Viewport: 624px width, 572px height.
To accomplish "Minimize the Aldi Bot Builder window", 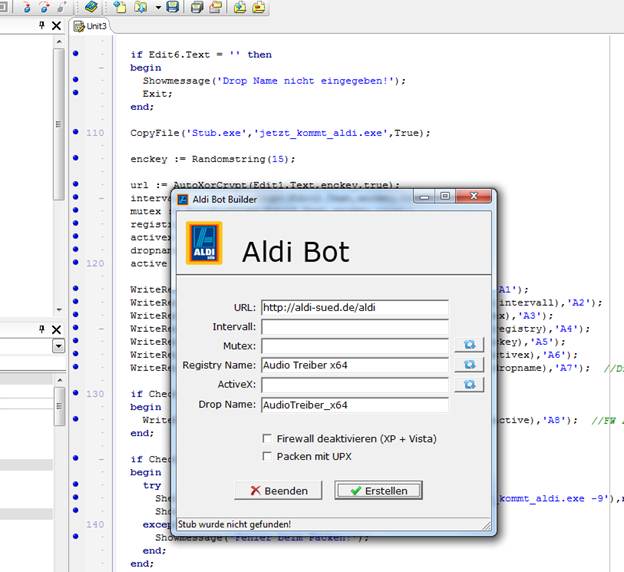I will click(x=424, y=196).
